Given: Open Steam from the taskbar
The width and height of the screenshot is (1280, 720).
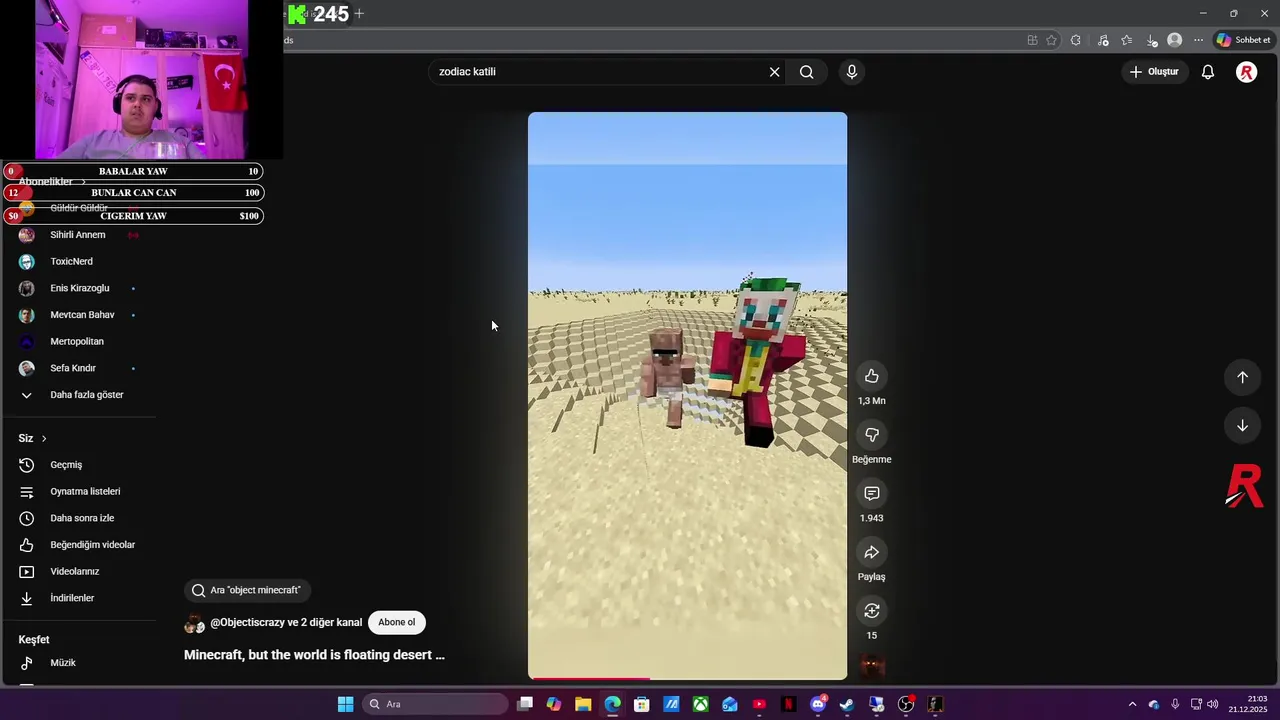Looking at the screenshot, I should (x=847, y=704).
